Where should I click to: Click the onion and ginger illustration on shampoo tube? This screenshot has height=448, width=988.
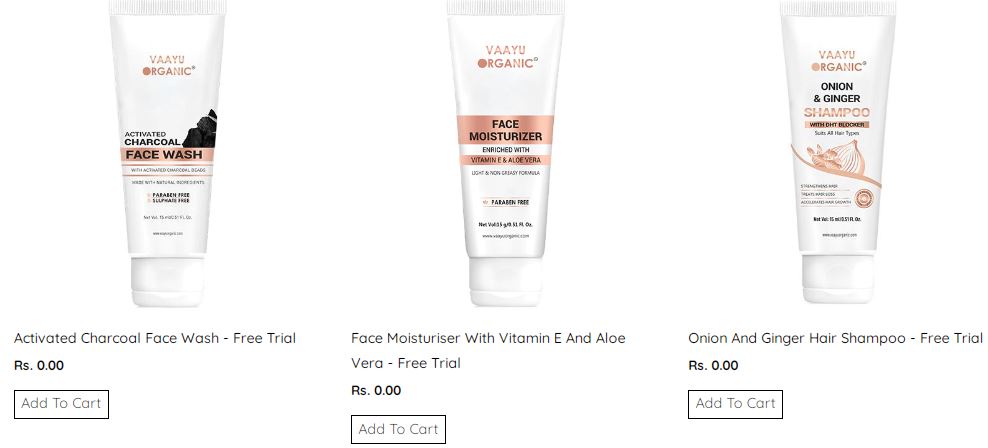(x=835, y=161)
